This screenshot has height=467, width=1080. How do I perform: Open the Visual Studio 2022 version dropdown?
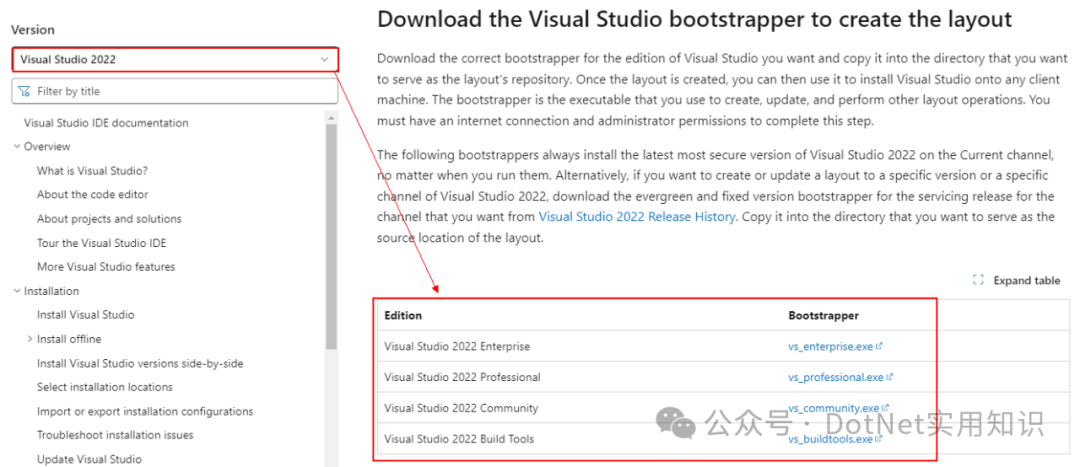[x=175, y=59]
